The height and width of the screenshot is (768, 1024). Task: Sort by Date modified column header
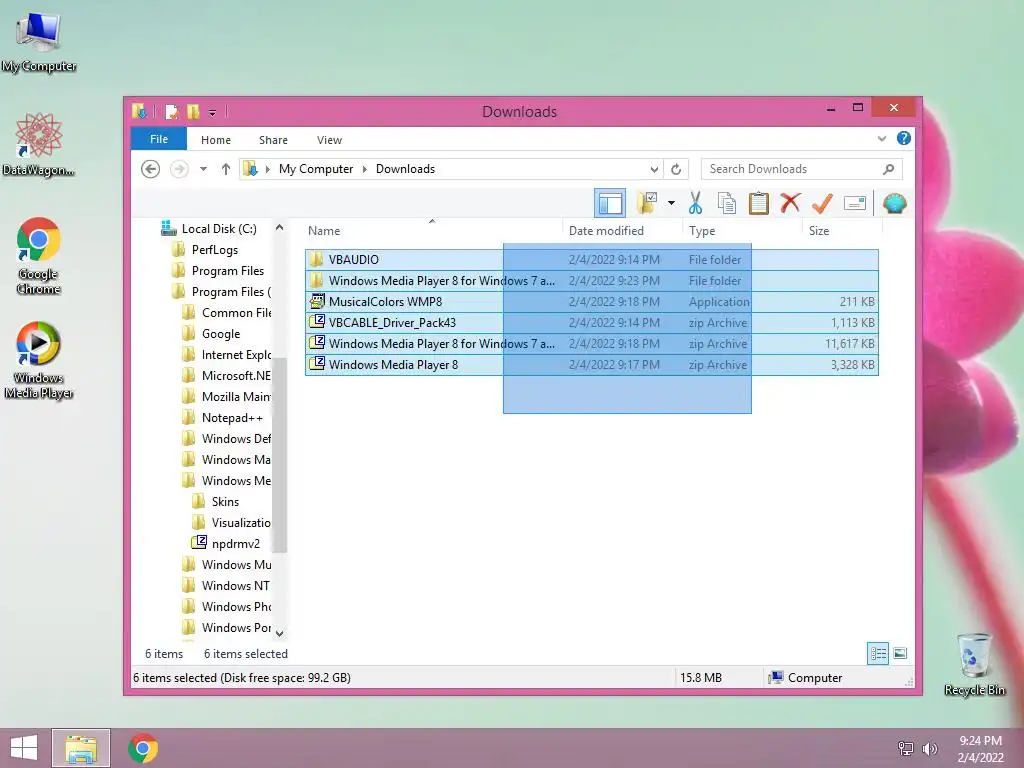(x=622, y=231)
